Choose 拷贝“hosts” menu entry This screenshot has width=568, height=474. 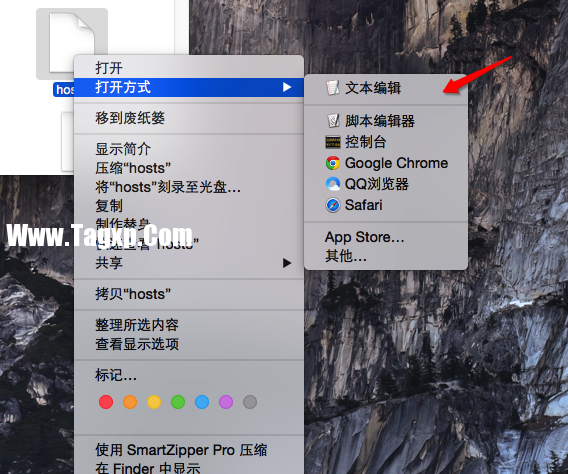click(188, 294)
